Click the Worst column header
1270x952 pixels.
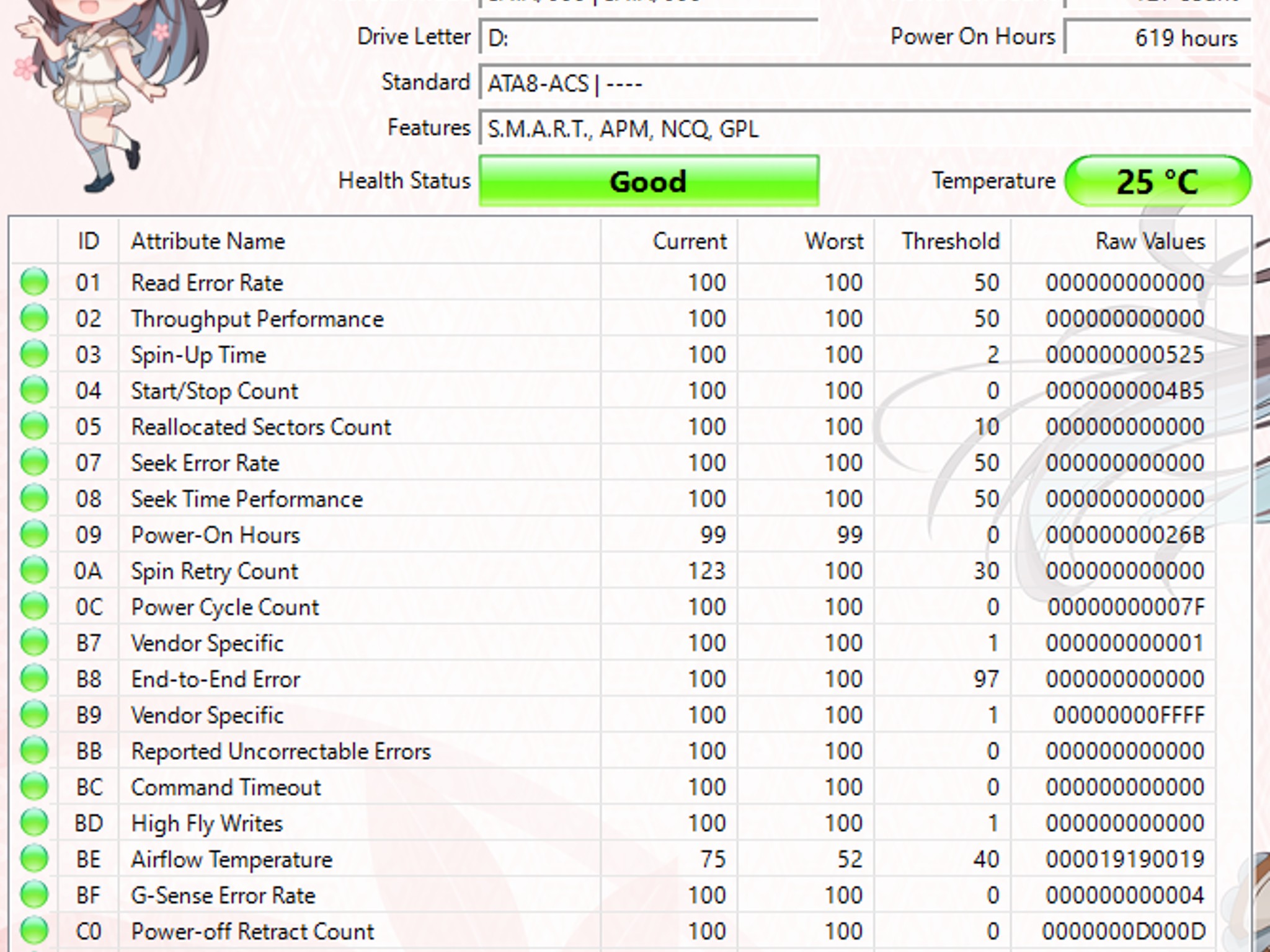[x=806, y=240]
